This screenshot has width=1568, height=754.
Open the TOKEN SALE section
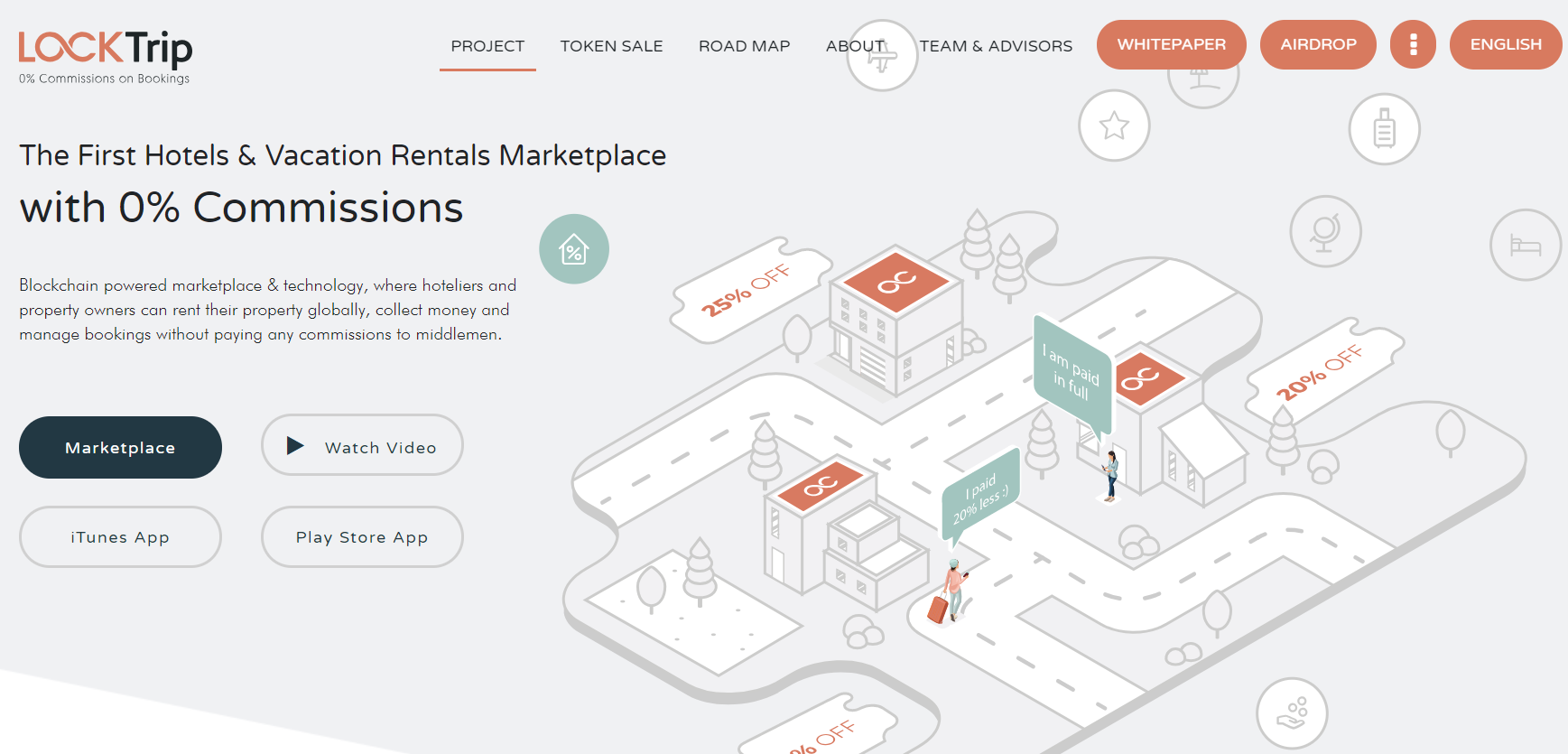coord(611,46)
